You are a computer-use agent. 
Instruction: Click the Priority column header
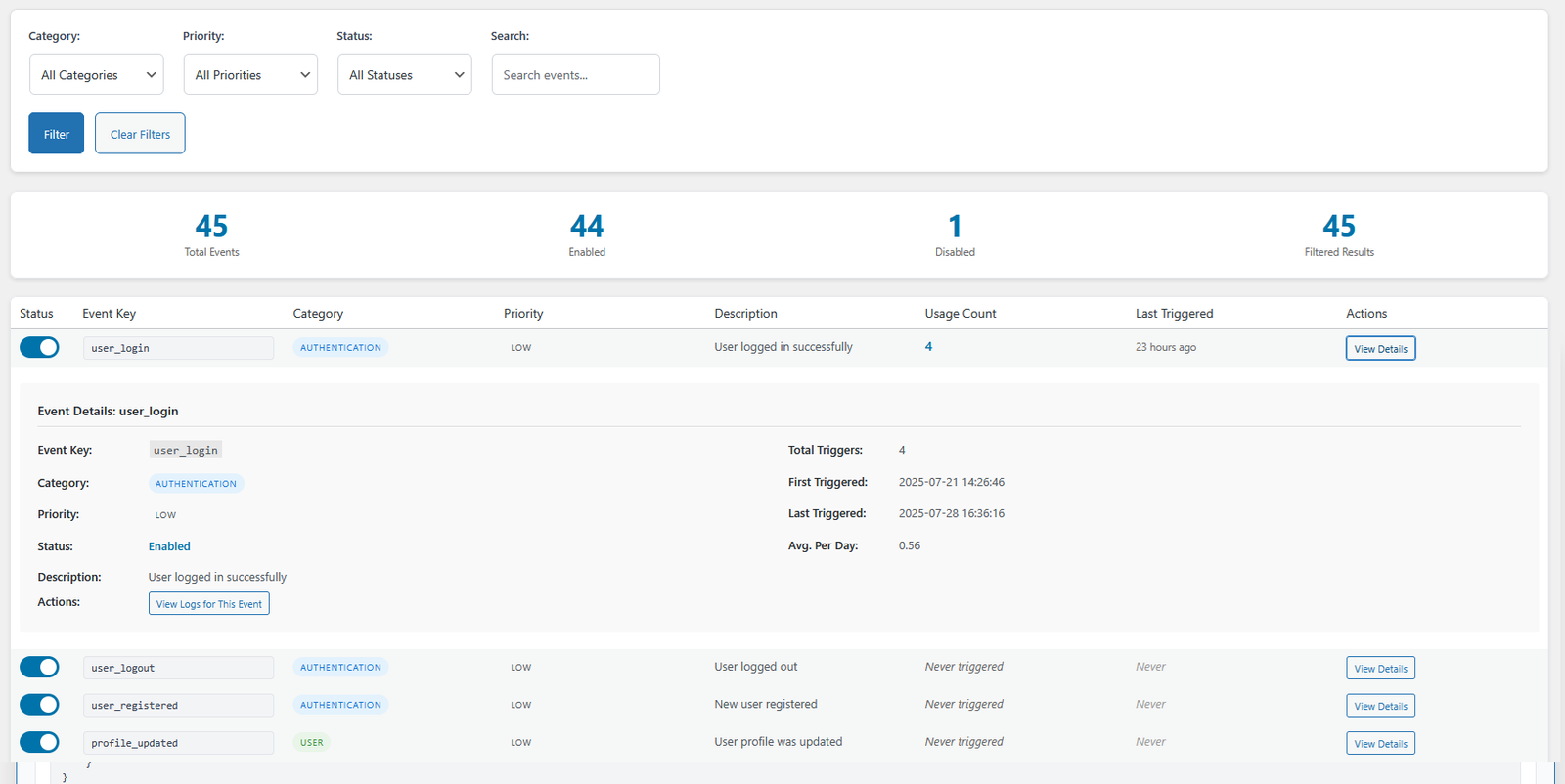pos(523,314)
